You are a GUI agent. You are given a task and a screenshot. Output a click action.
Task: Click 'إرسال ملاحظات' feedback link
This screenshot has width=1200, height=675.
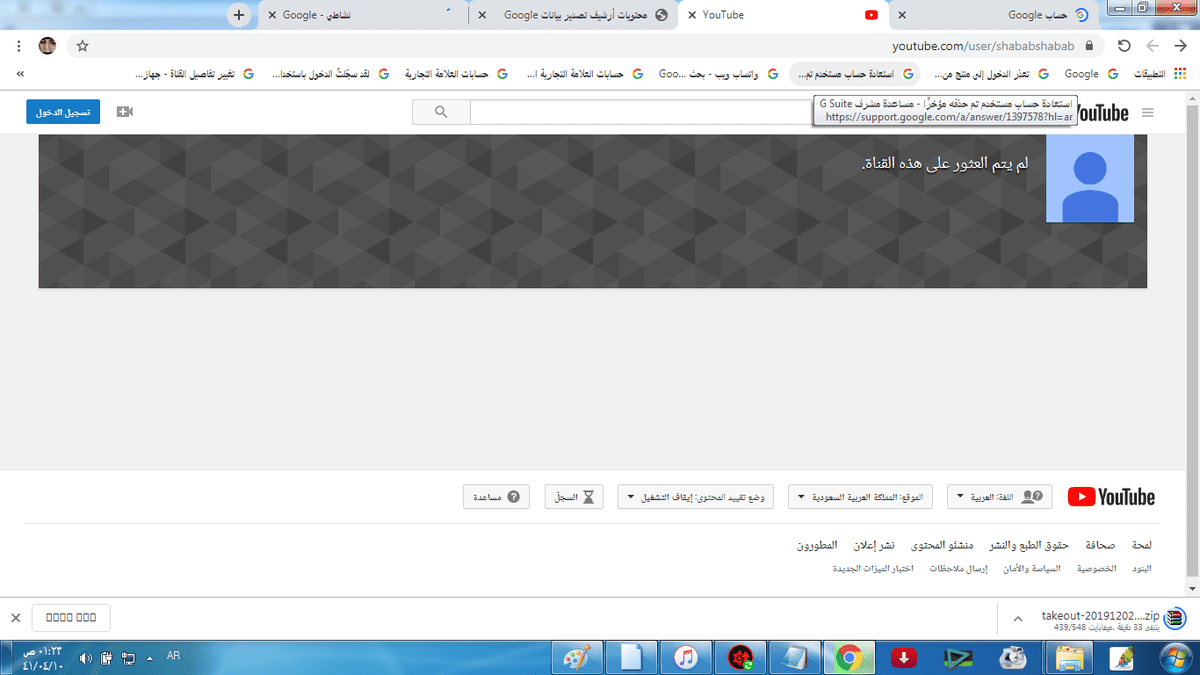[x=958, y=568]
